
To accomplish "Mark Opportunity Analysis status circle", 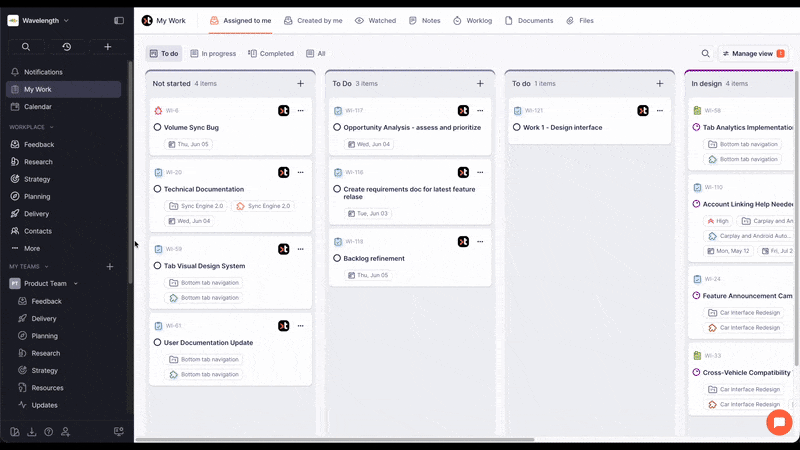I will coord(337,127).
